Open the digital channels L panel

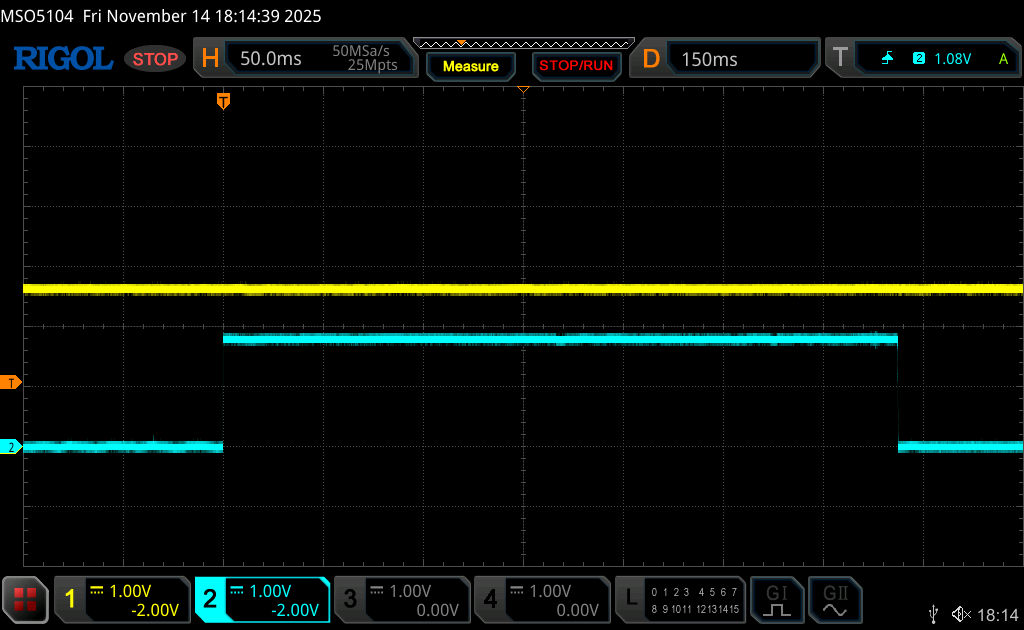tap(680, 599)
